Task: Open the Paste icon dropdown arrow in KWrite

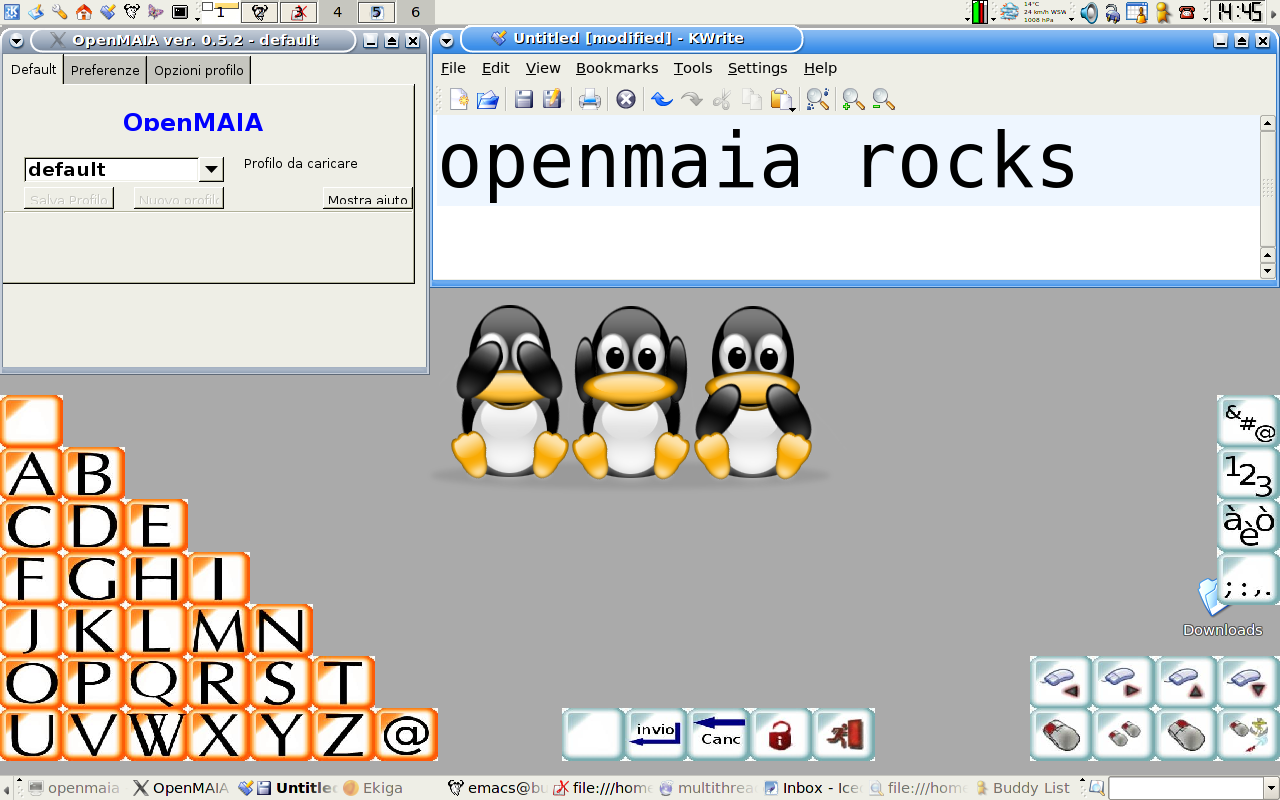Action: (793, 108)
